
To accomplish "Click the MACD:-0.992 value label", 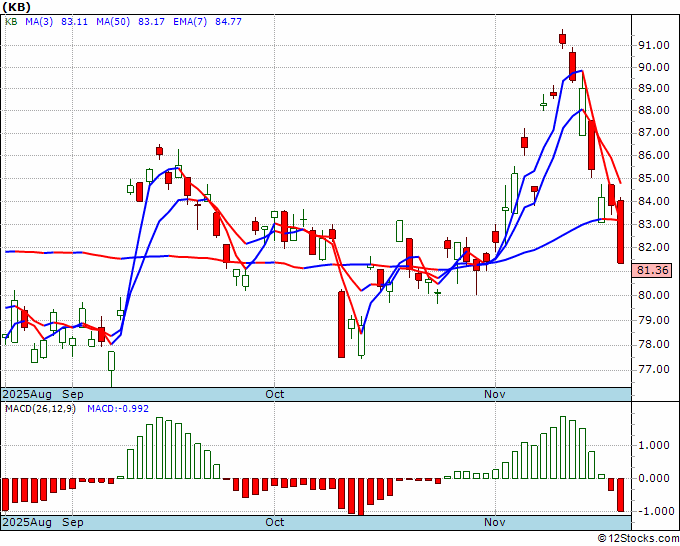I will click(118, 409).
